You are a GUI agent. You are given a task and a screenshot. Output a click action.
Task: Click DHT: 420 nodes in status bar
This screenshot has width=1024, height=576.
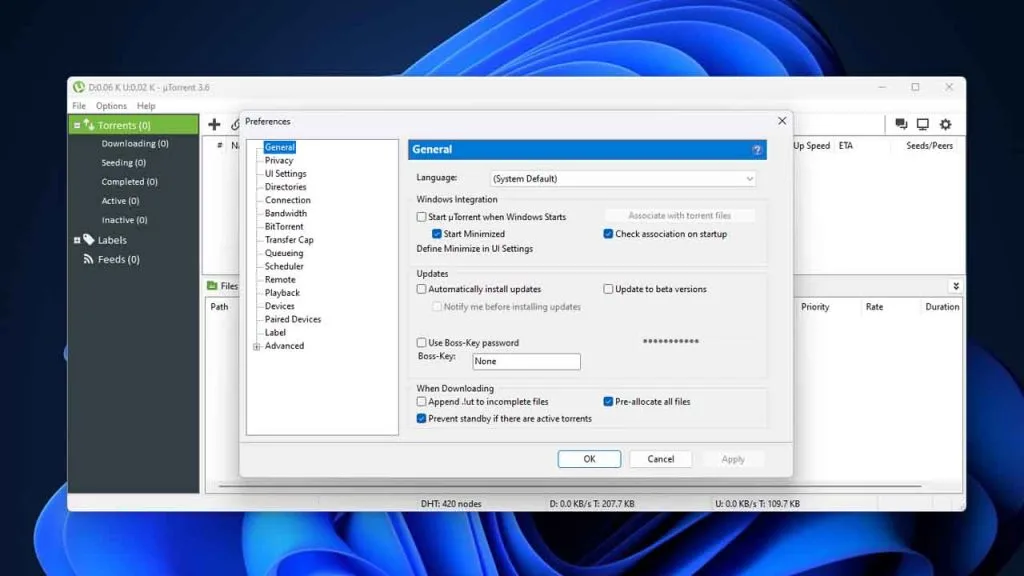tap(451, 504)
